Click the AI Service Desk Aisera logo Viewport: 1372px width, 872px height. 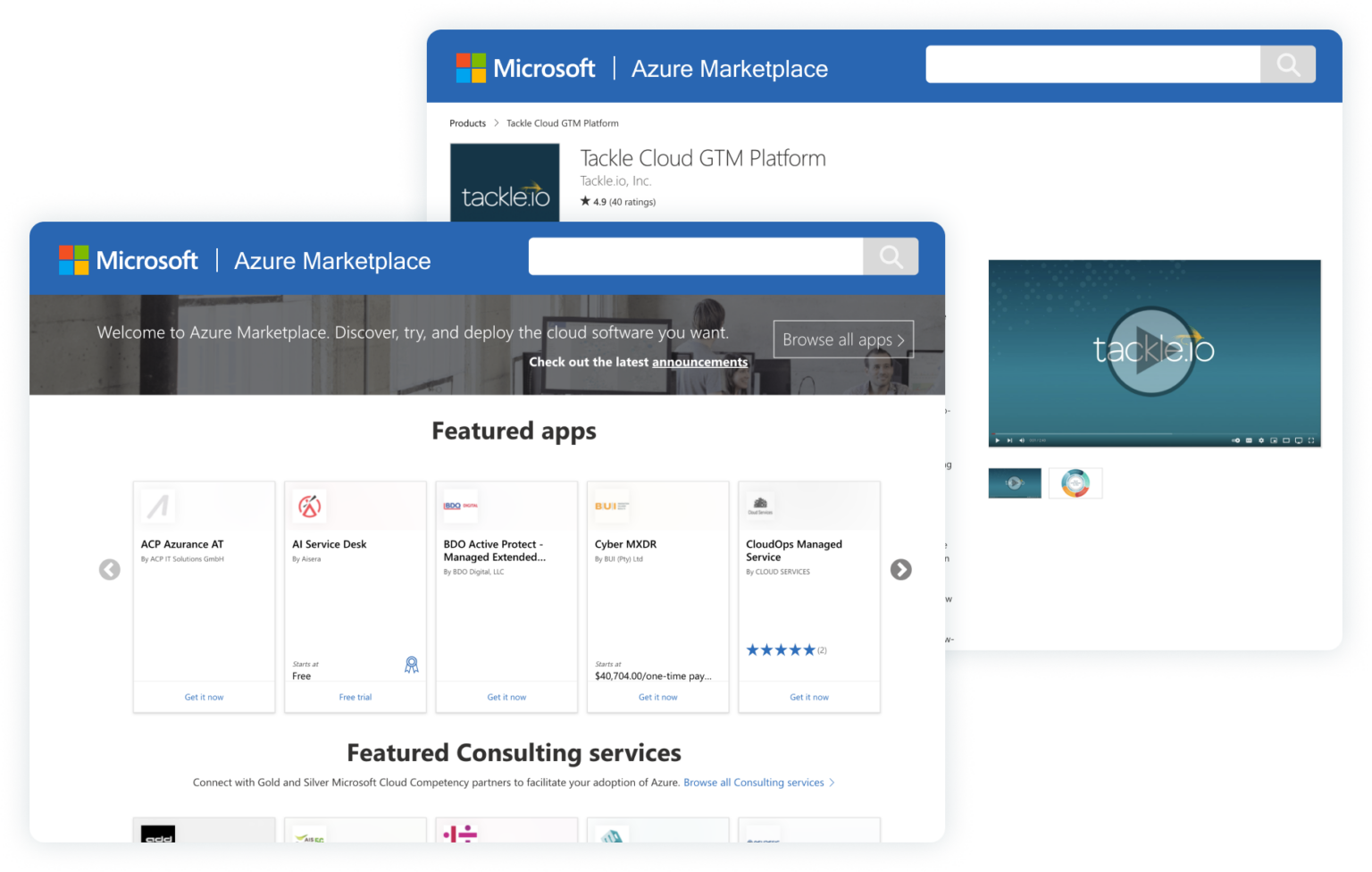point(309,507)
